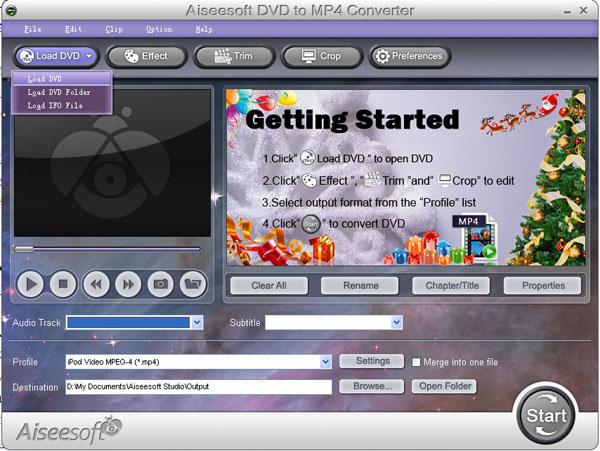
Task: Click the Getting Started heading text
Action: click(x=352, y=120)
